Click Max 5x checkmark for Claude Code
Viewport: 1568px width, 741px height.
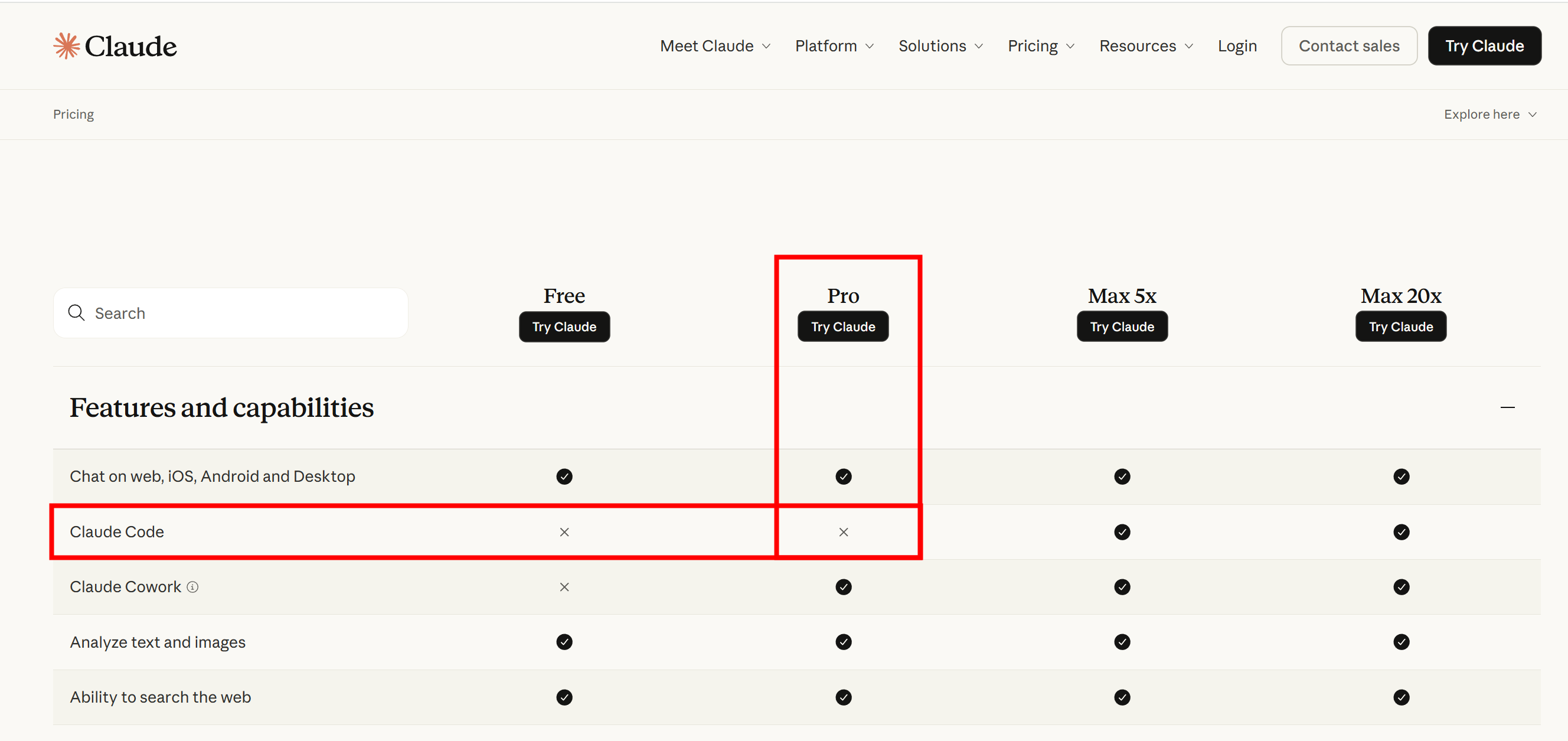tap(1122, 531)
